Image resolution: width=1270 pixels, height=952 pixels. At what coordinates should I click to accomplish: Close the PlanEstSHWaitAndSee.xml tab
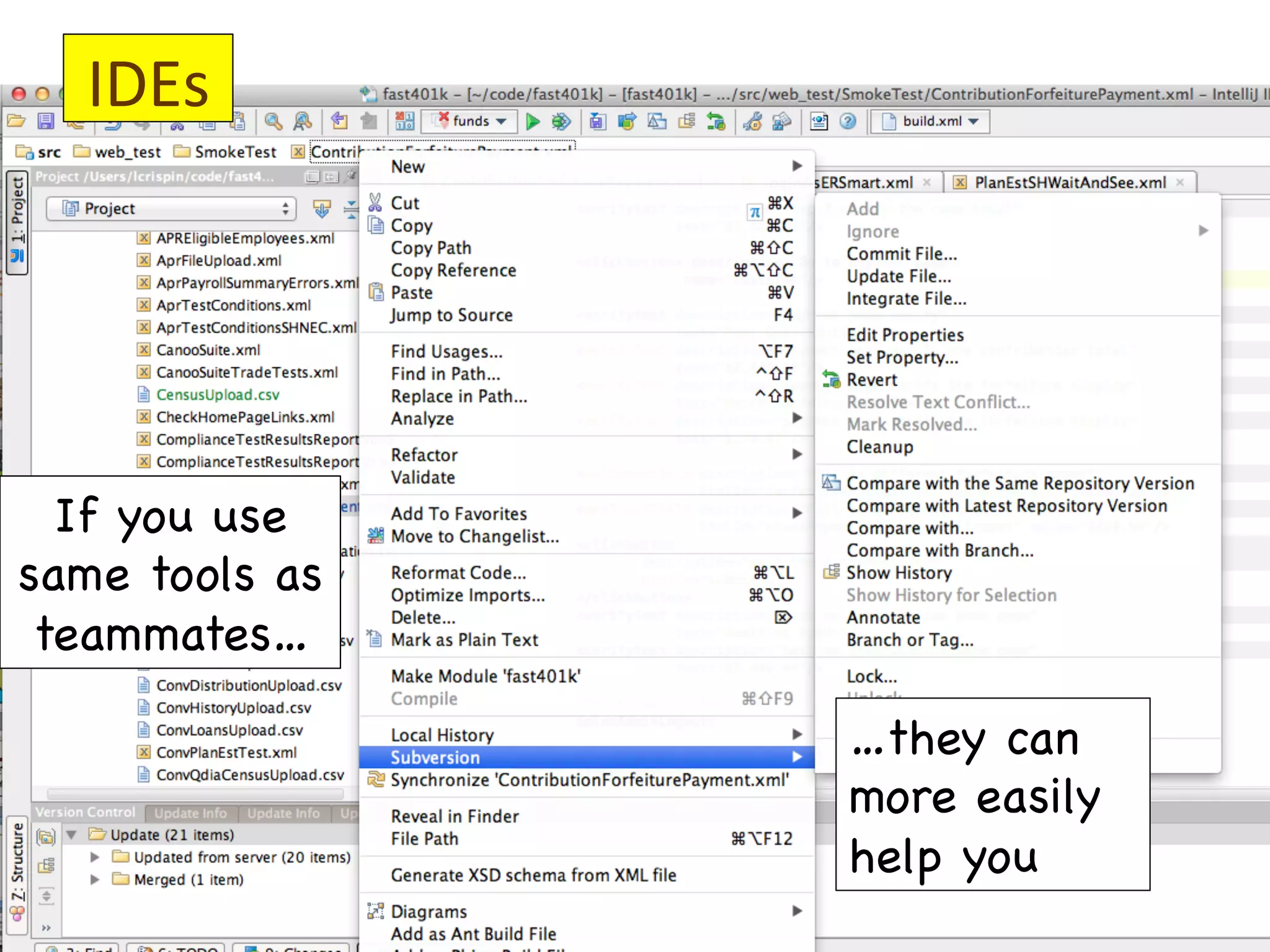click(x=1180, y=182)
